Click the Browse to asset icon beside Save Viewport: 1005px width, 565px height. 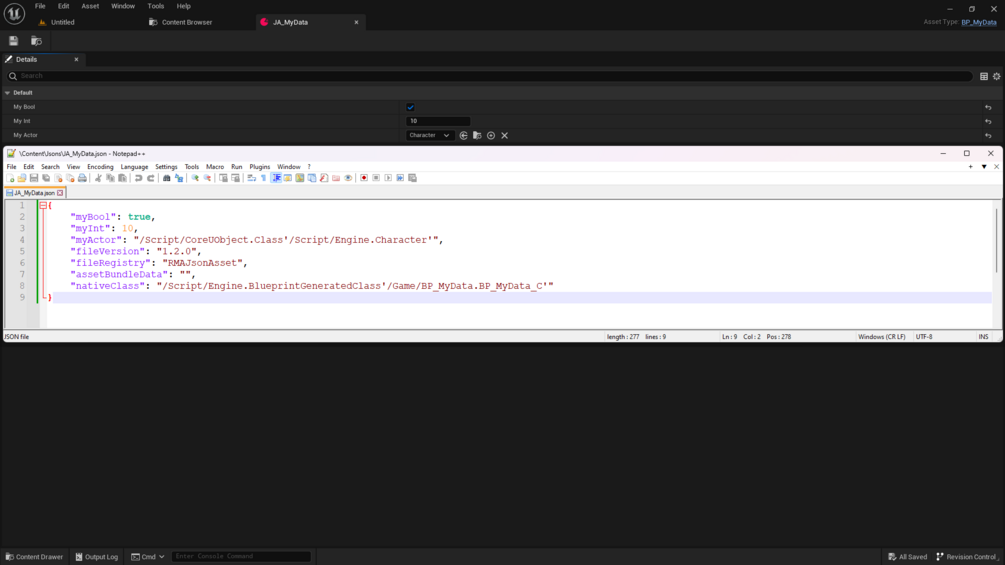37,41
